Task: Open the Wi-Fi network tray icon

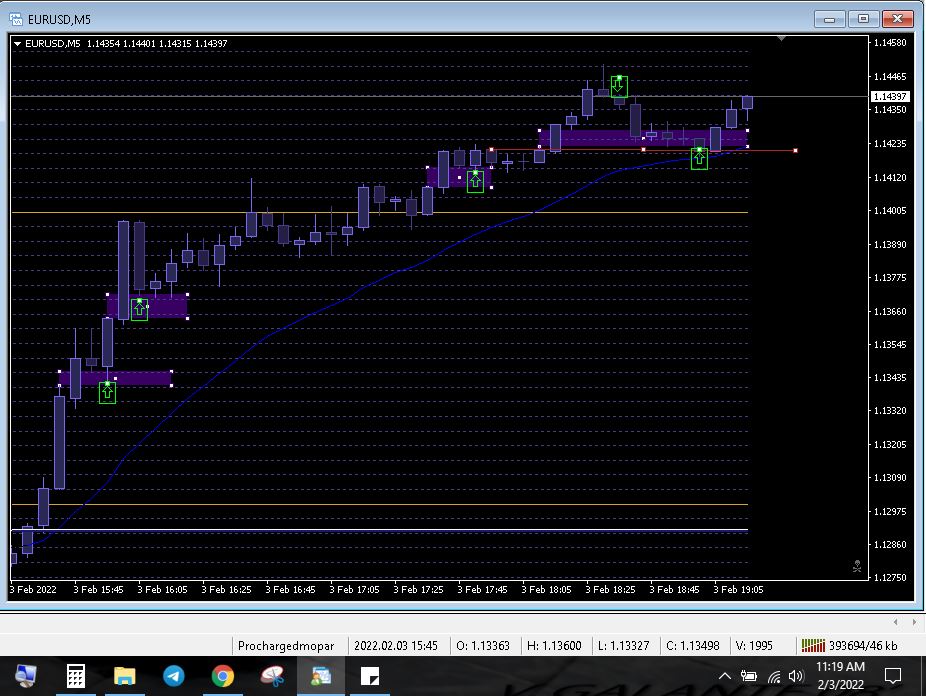Action: tap(774, 677)
